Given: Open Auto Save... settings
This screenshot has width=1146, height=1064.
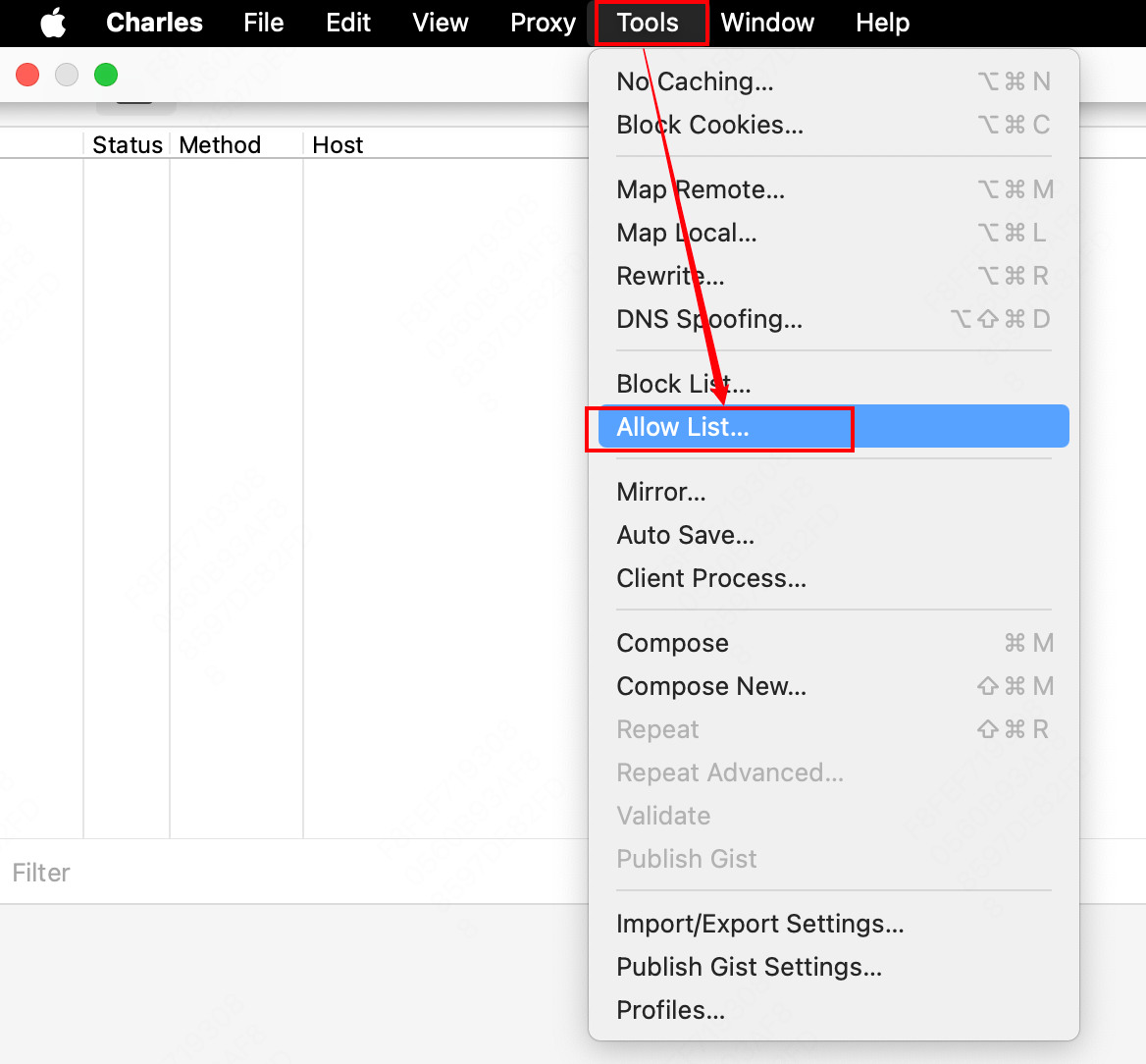Looking at the screenshot, I should pos(833,535).
